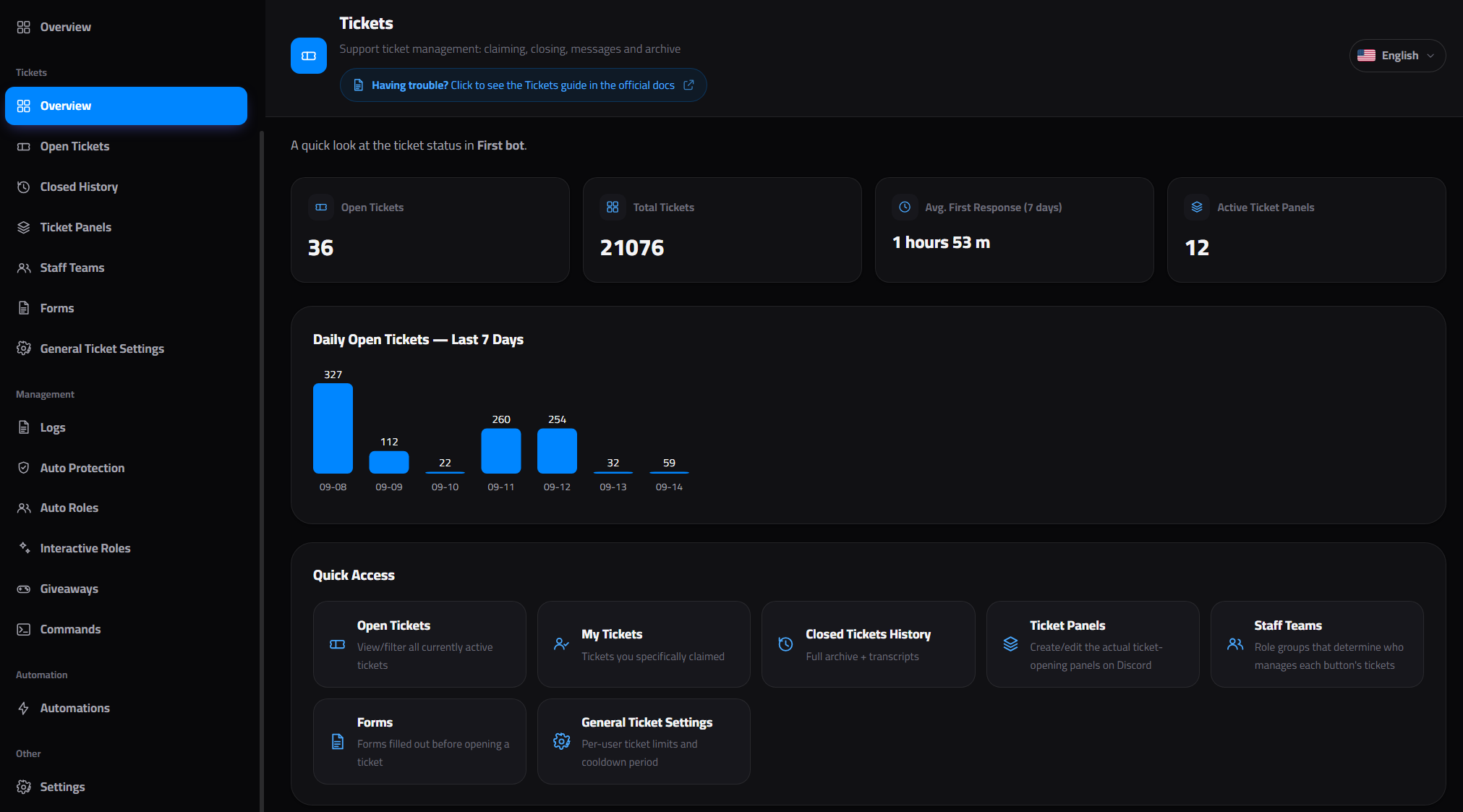Click the US flag icon in language selector
The width and height of the screenshot is (1463, 812).
(1366, 56)
